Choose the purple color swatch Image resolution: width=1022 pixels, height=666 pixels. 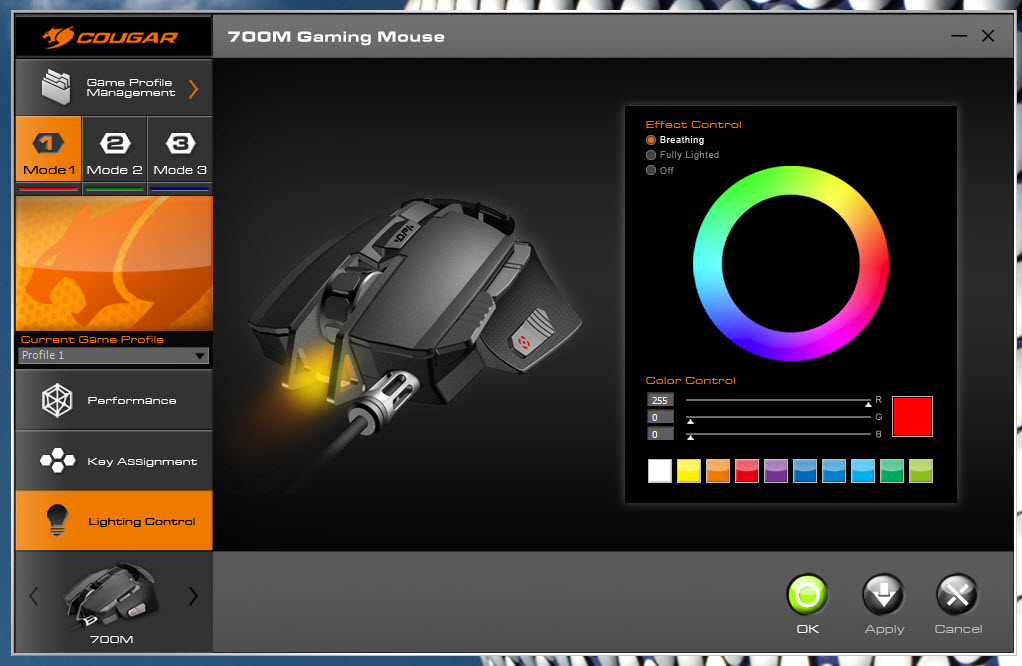tap(776, 471)
